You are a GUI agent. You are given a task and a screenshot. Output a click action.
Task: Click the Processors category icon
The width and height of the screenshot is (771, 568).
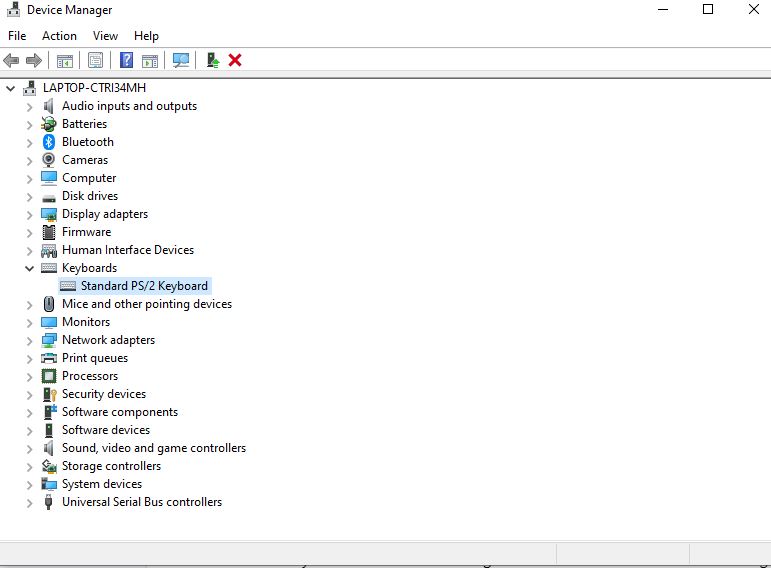point(49,376)
